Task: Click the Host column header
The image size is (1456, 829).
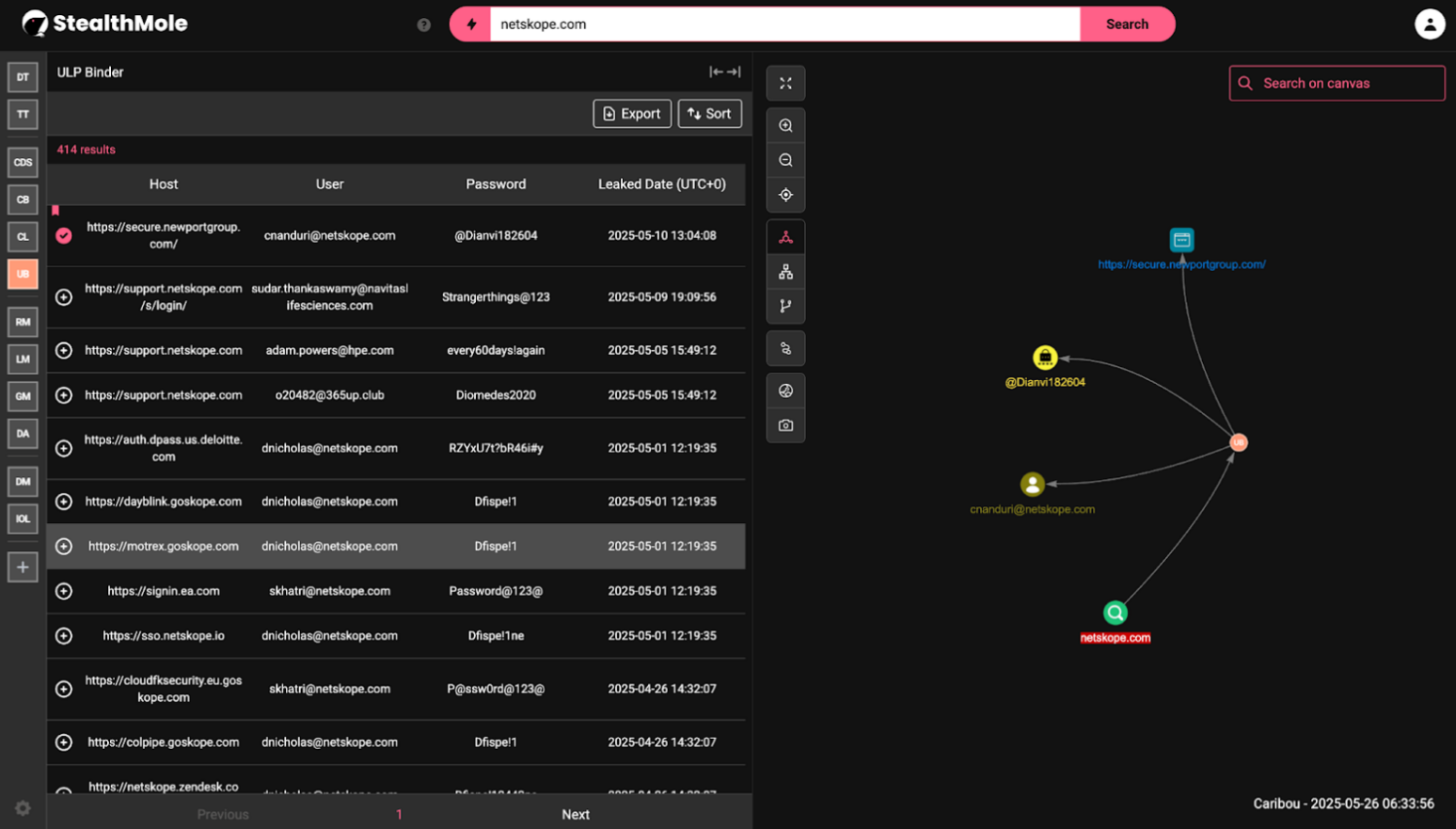Action: point(164,184)
